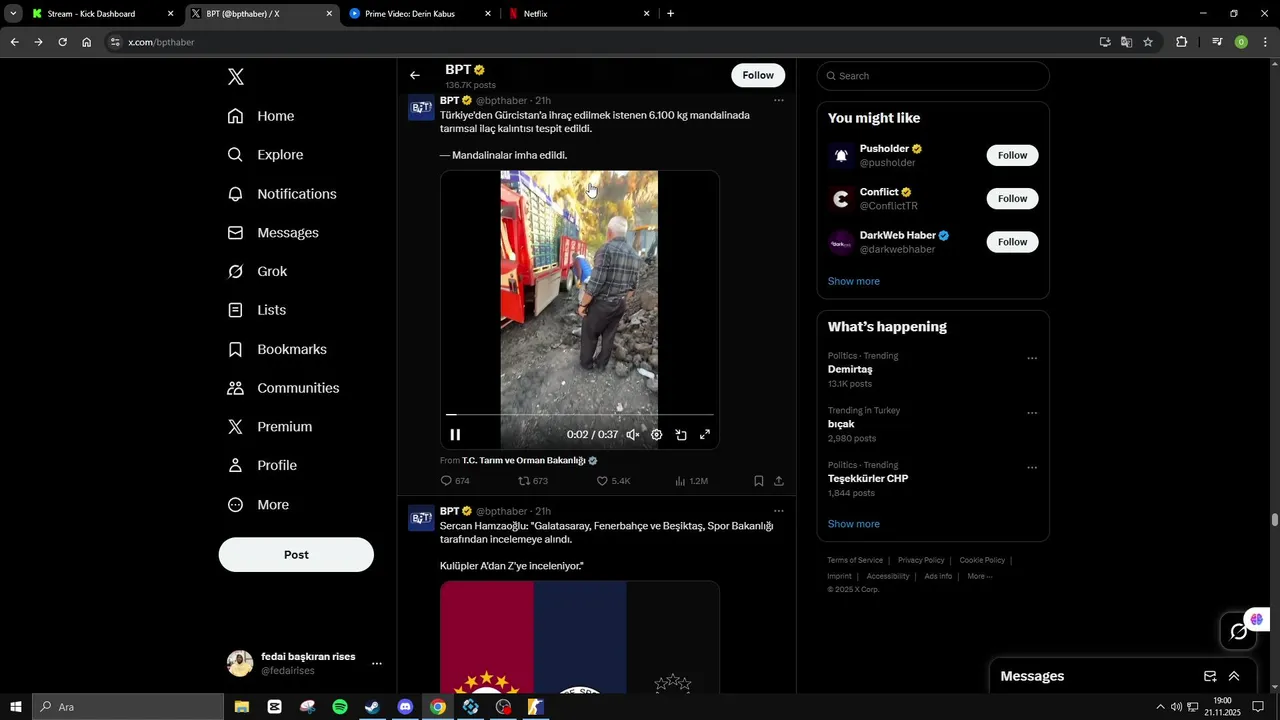The image size is (1280, 720).
Task: Open the Premium page
Action: 270,427
